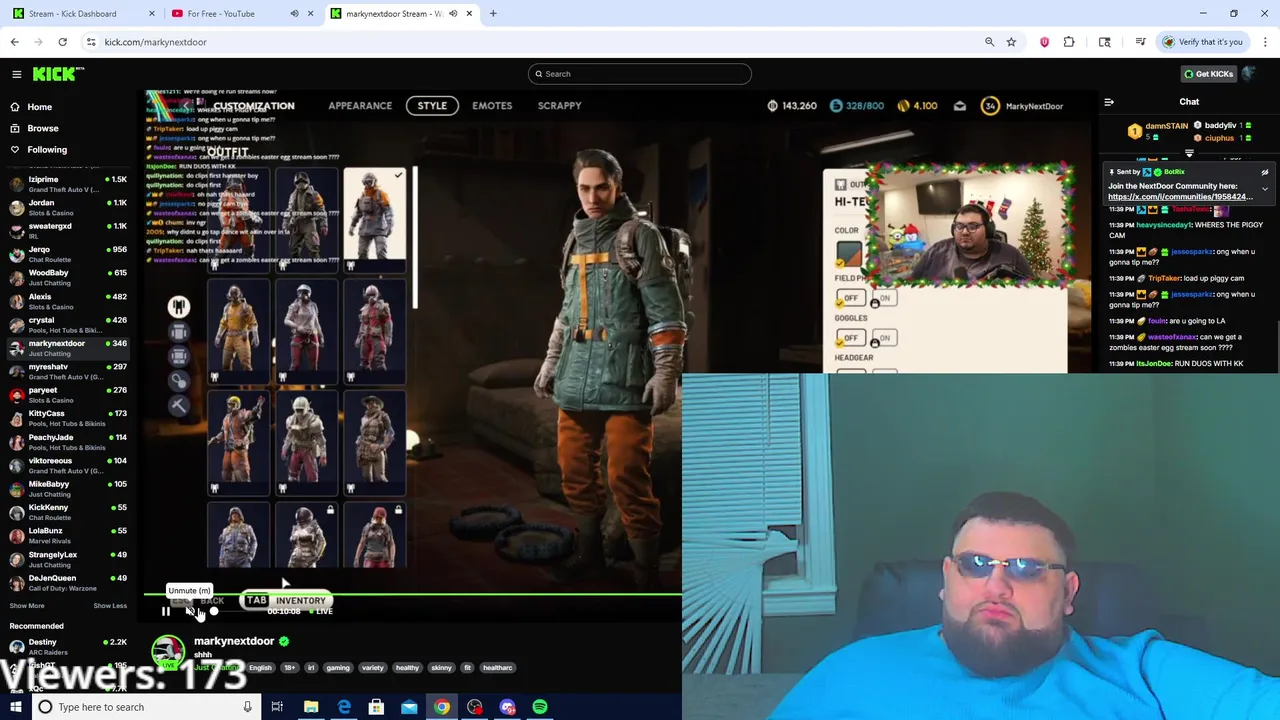Open Mail app from taskbar
1280x720 pixels.
click(x=409, y=707)
